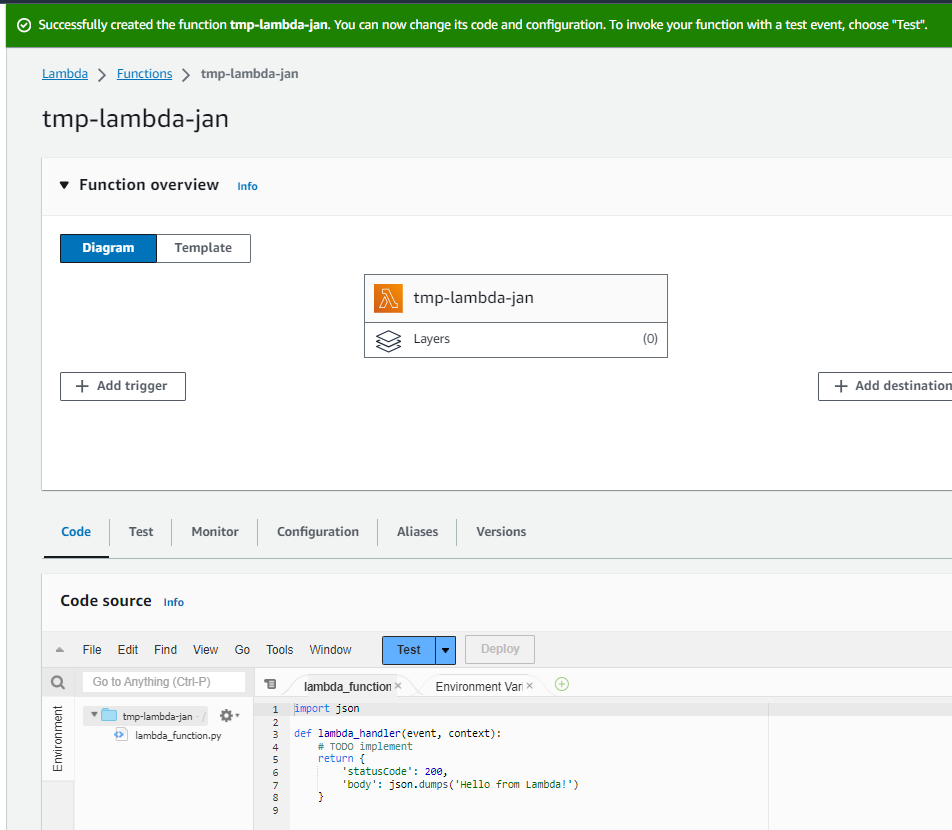Click the '# TODO implement' comment line
This screenshot has width=952, height=830.
point(365,746)
